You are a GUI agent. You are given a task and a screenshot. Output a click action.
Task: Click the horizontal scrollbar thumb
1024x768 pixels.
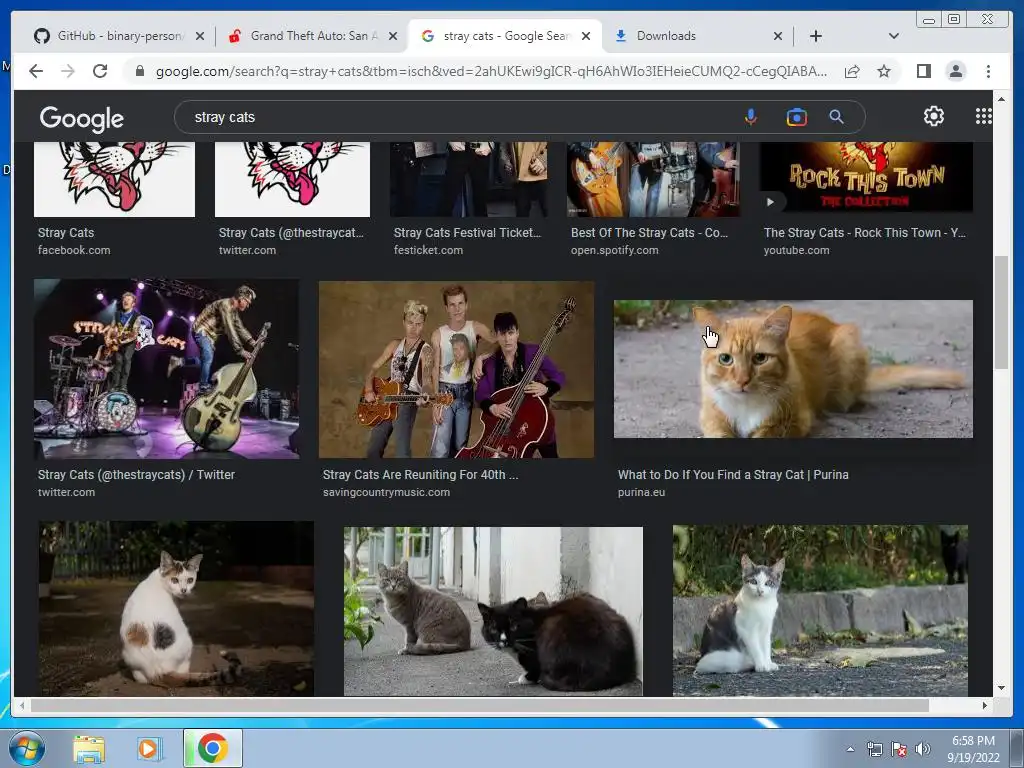479,705
